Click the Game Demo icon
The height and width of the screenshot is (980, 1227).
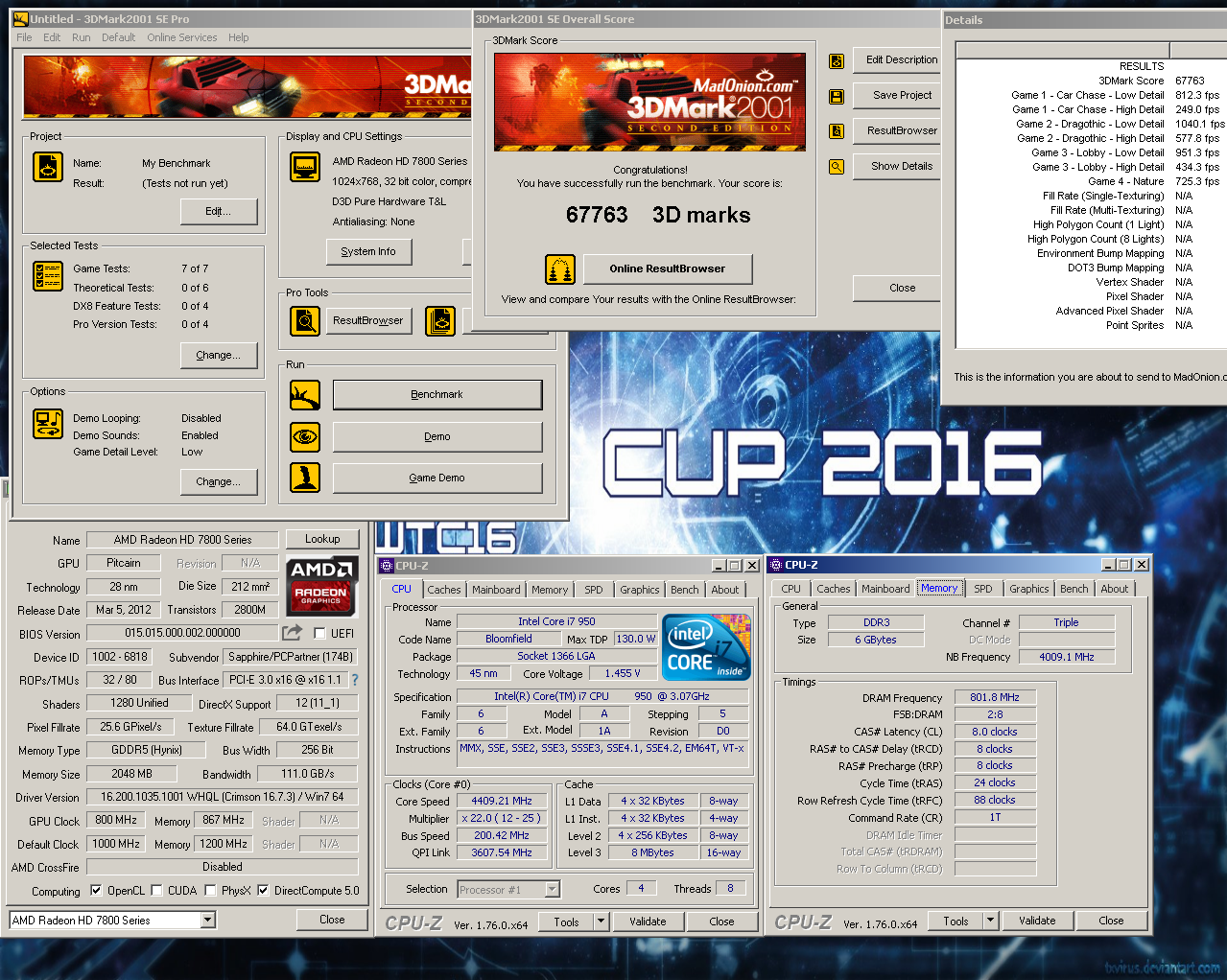(305, 478)
